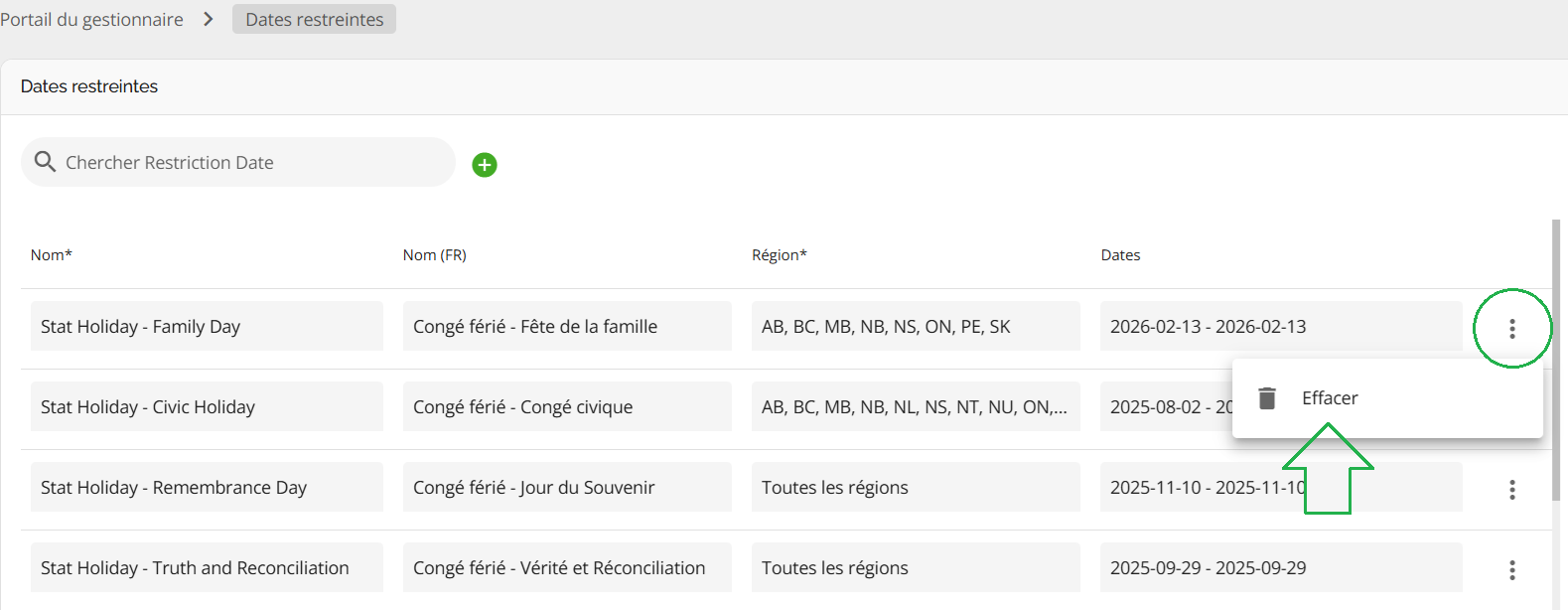
Task: Go to Portail du gestionnaire breadcrumb
Action: pos(91,20)
